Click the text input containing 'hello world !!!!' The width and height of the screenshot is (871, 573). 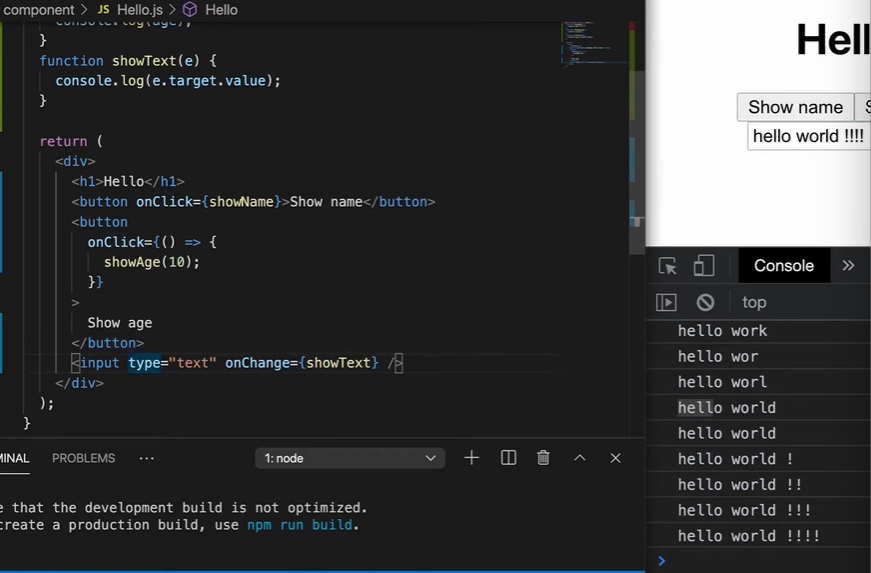pos(809,136)
